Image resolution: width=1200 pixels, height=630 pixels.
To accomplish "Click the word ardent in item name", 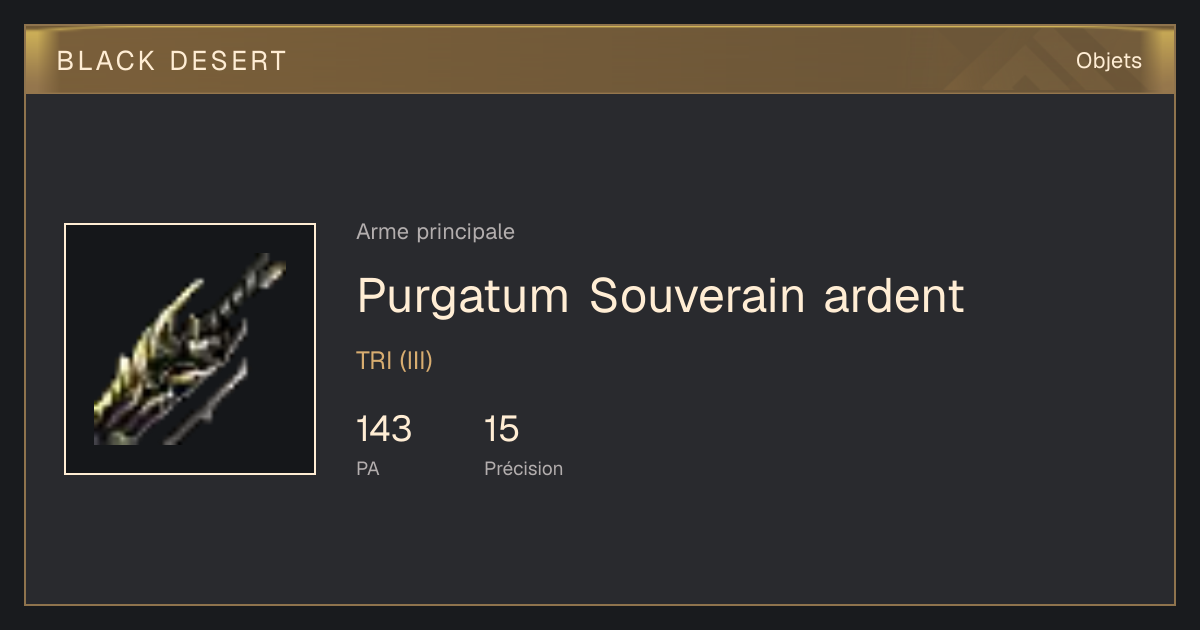I will coord(895,296).
